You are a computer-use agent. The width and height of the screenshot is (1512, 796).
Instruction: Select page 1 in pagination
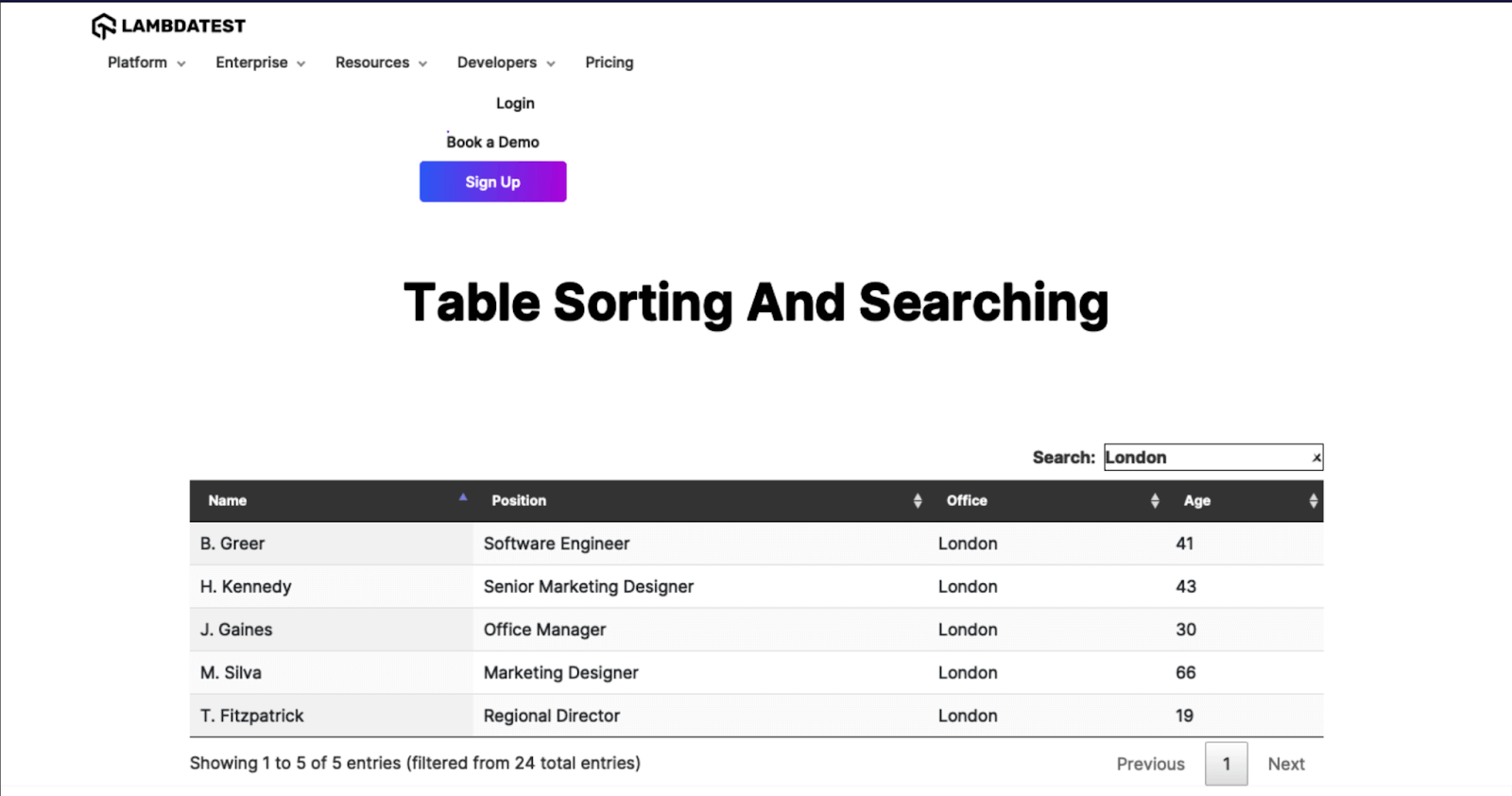[1226, 764]
